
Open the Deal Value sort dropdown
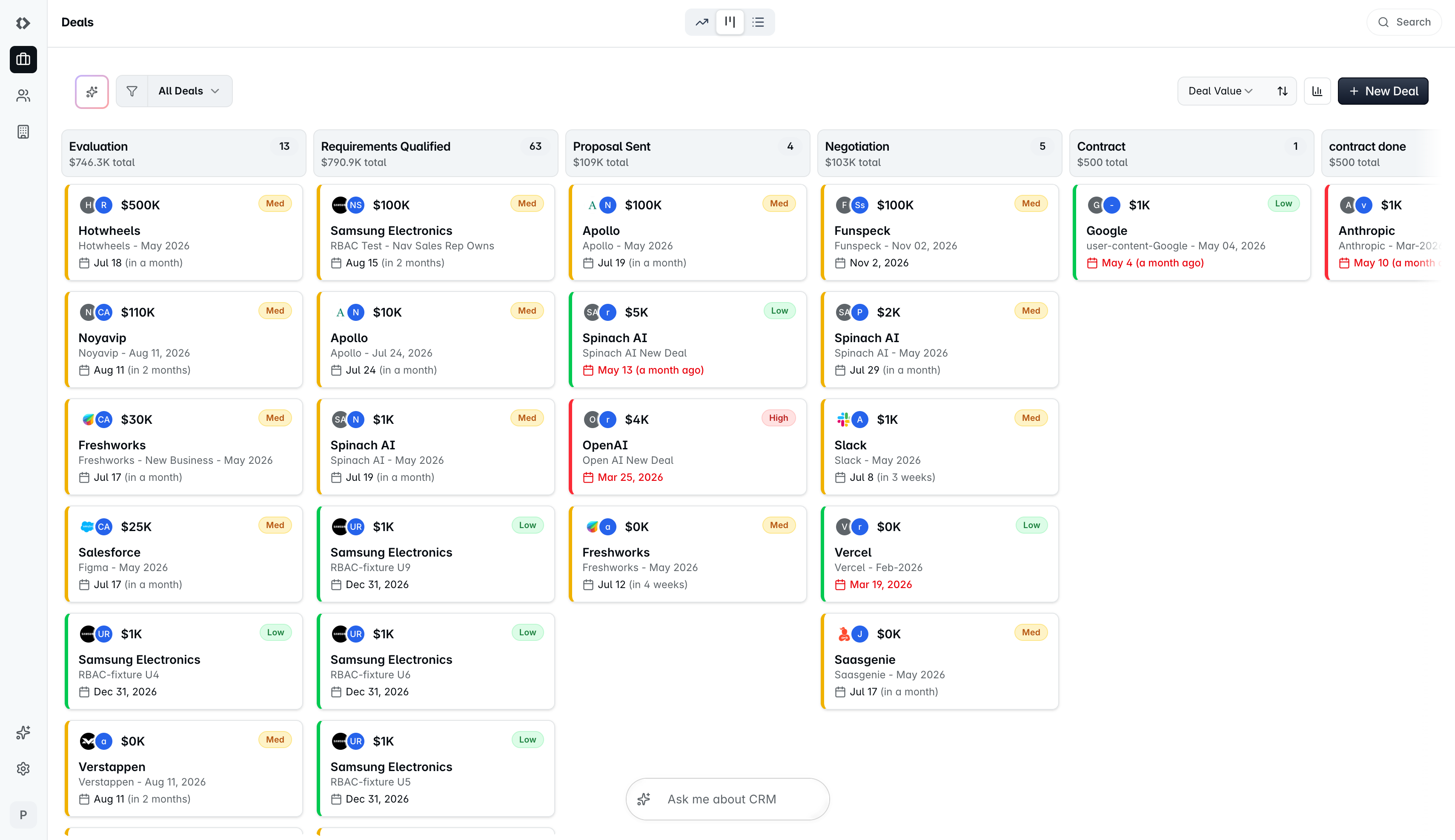click(x=1221, y=91)
